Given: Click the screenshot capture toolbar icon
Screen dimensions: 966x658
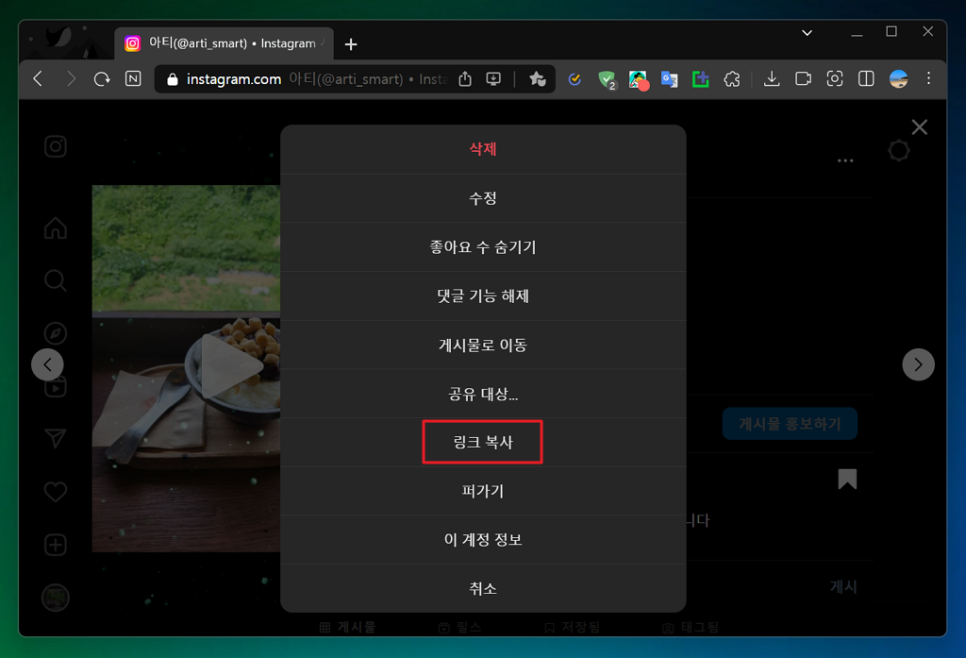Looking at the screenshot, I should 835,79.
